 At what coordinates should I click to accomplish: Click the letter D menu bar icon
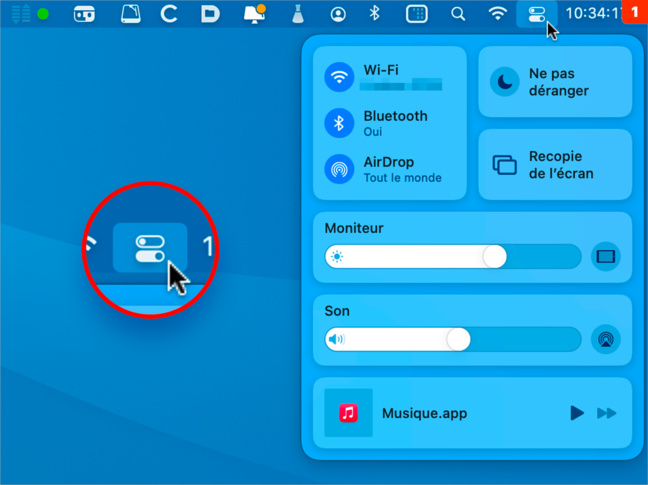tap(210, 14)
